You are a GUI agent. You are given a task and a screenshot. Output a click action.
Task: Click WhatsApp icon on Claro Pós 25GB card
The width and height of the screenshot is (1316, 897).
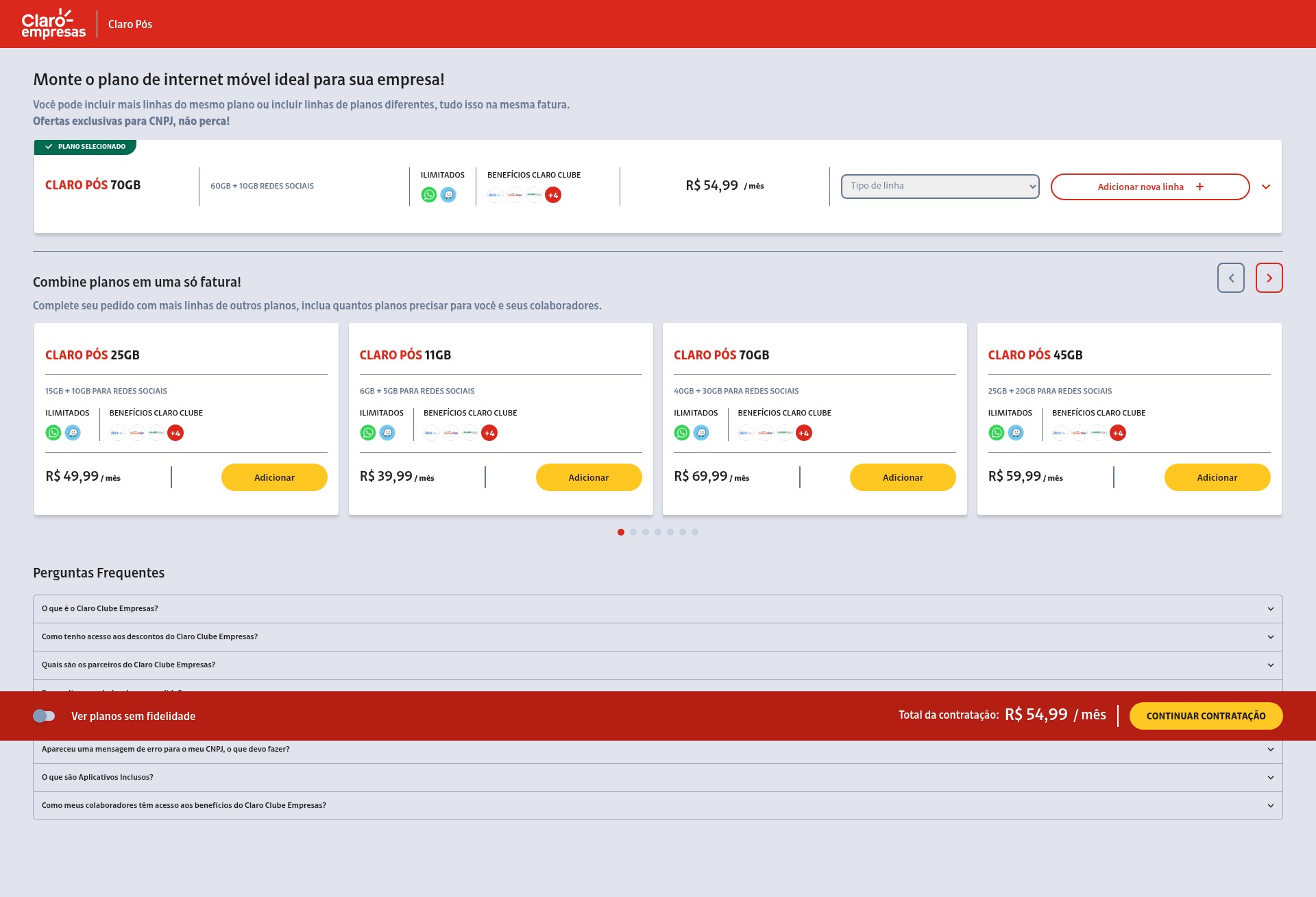[53, 433]
